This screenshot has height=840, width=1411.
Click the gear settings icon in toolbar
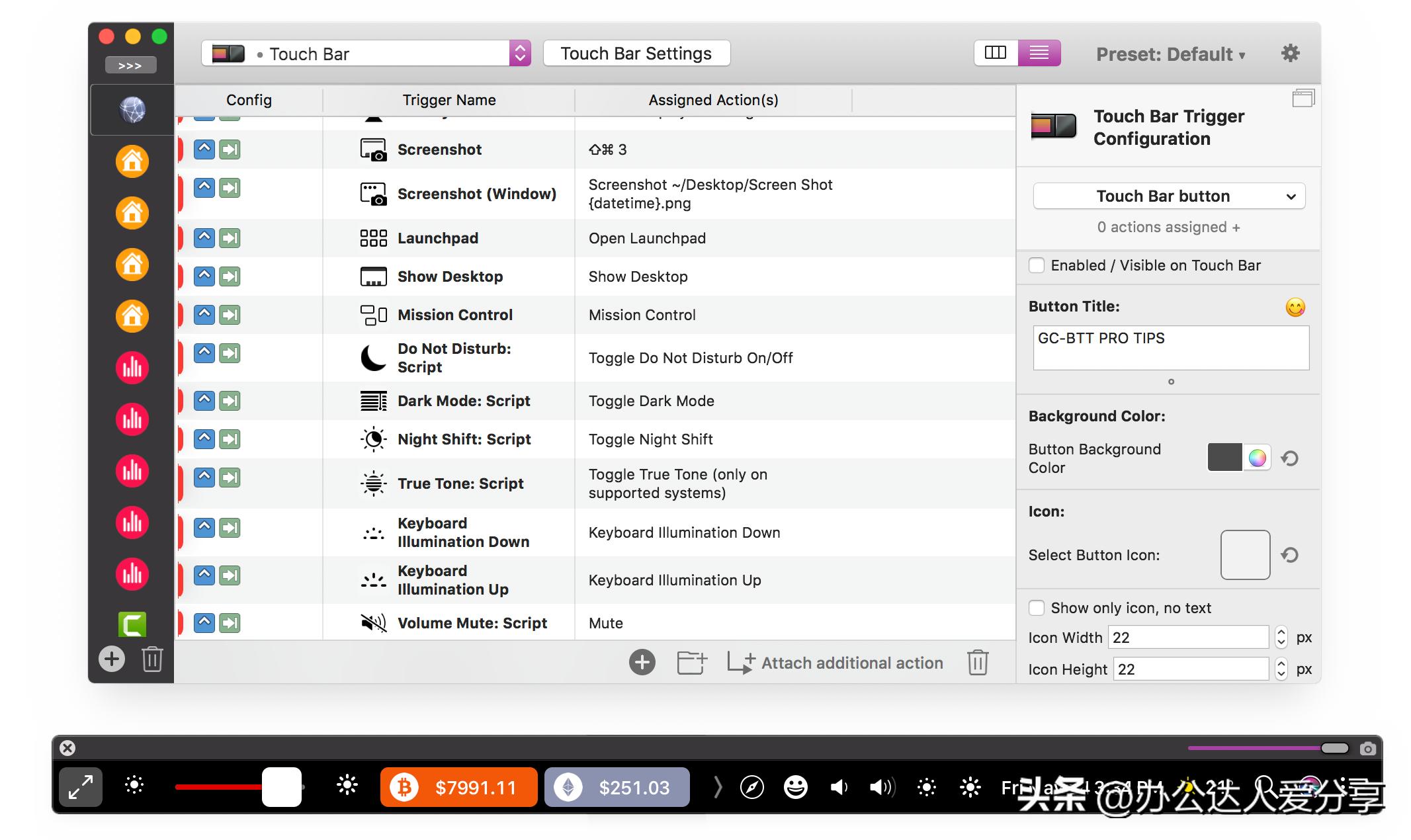[x=1290, y=54]
